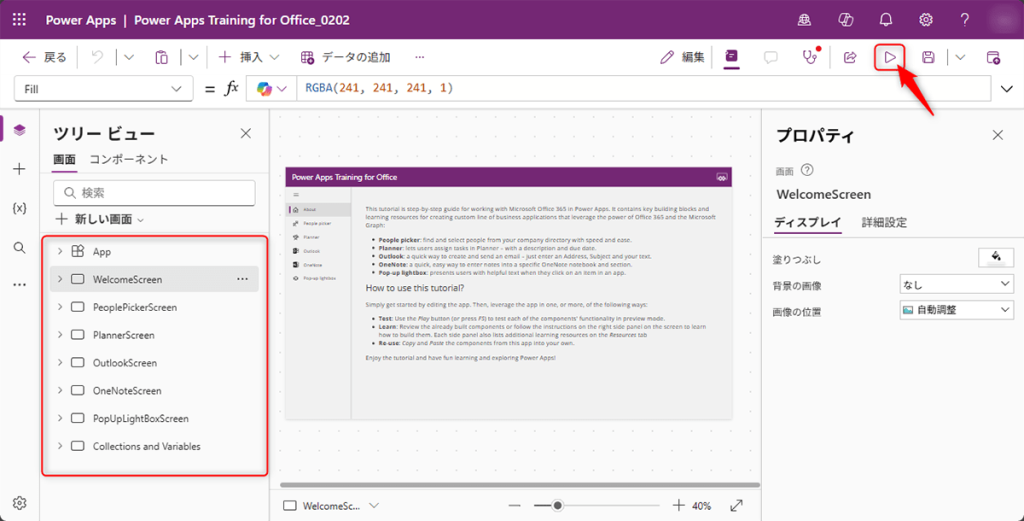Screen dimensions: 1024x521
Task: Open the 画像の位置 dropdown
Action: [x=957, y=310]
